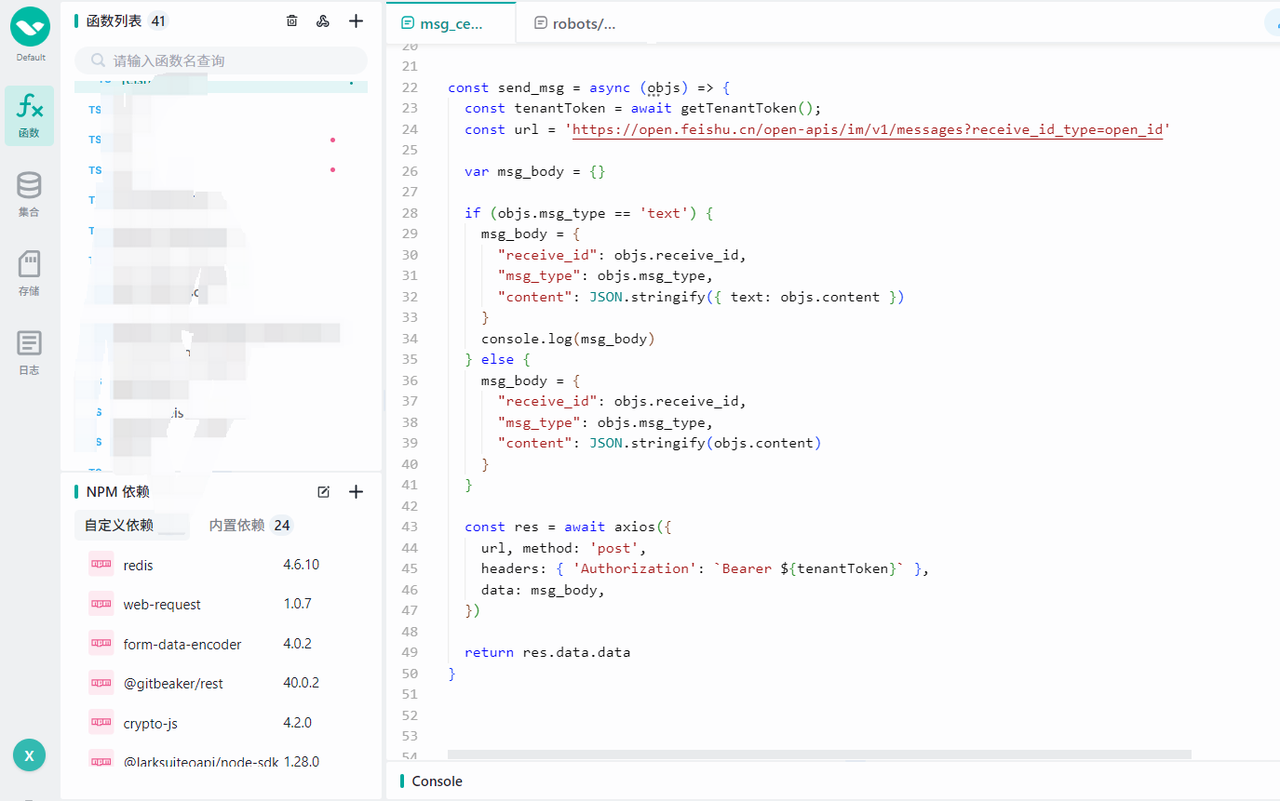Image resolution: width=1280 pixels, height=801 pixels.
Task: Click the Feishu API URL string on line 24
Action: coord(867,130)
